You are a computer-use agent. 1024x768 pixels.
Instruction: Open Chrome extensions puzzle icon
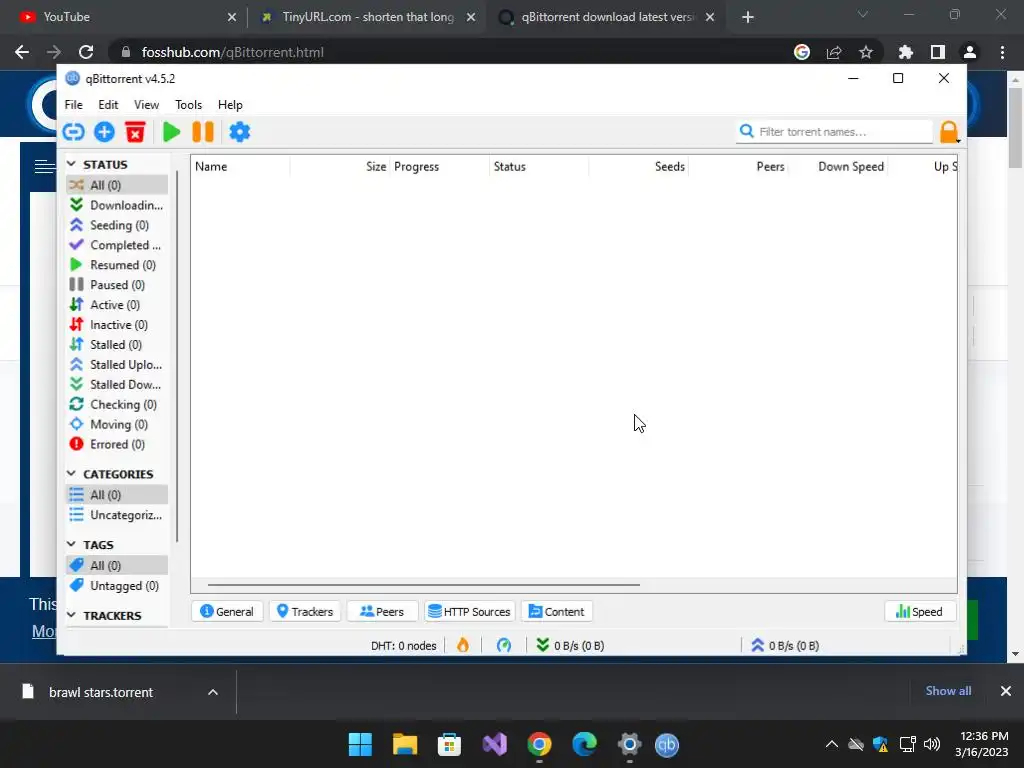905,52
